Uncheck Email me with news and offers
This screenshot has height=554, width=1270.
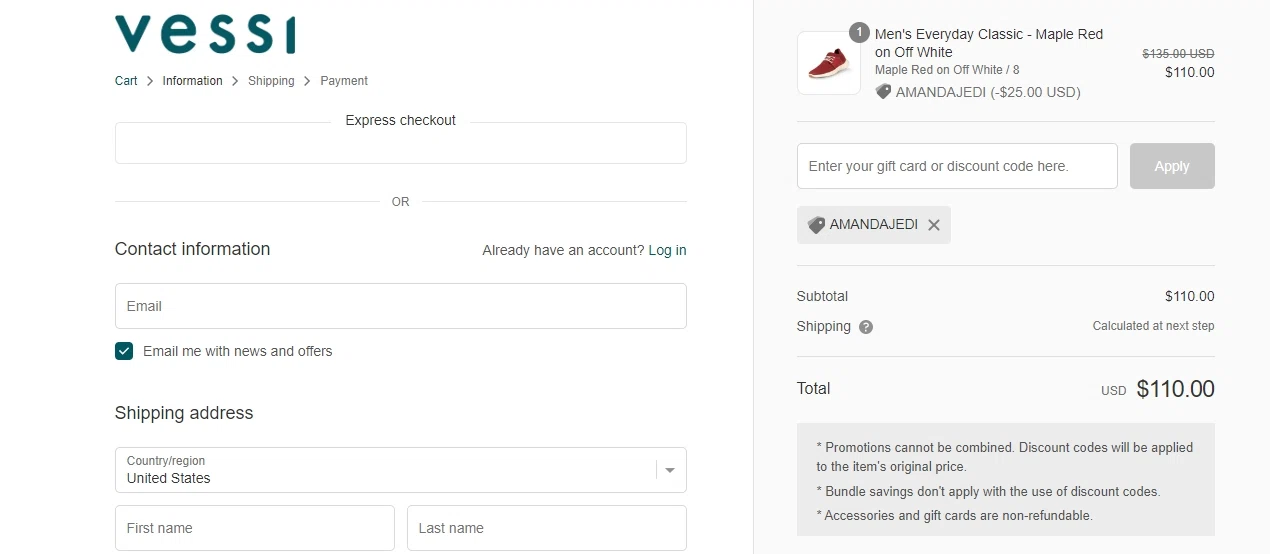tap(124, 351)
